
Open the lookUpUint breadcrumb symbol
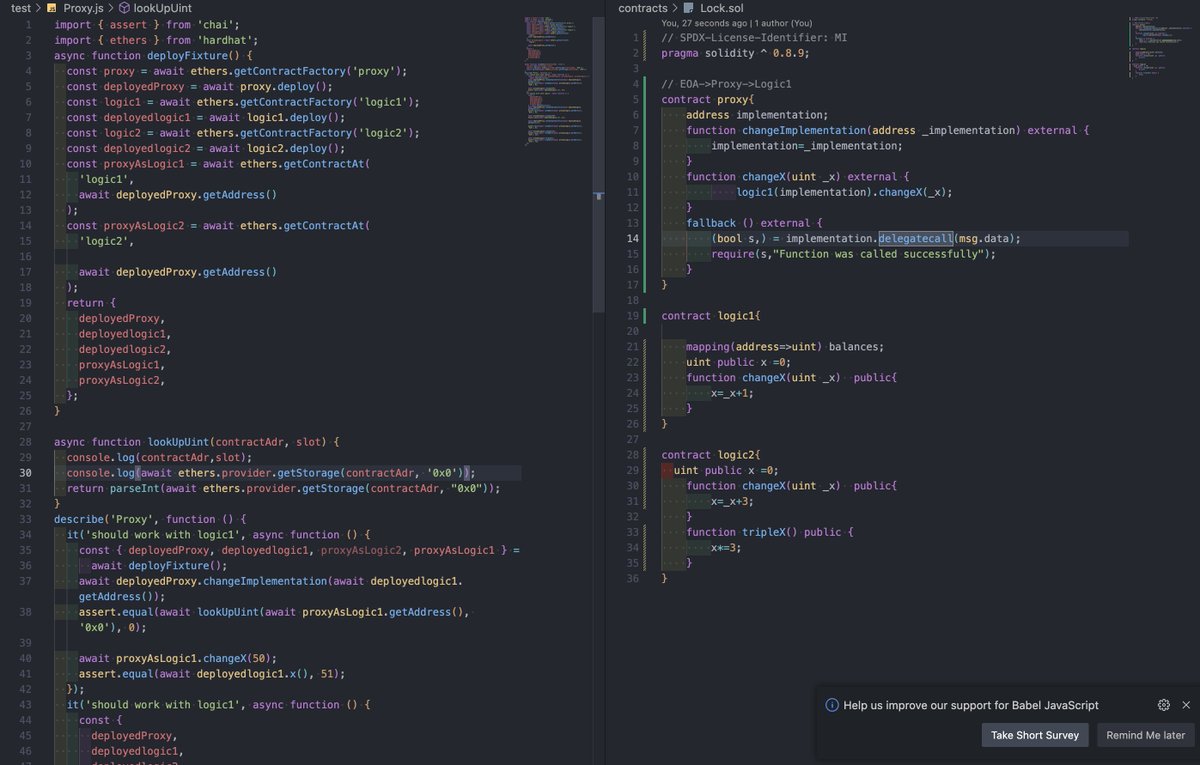click(x=164, y=8)
